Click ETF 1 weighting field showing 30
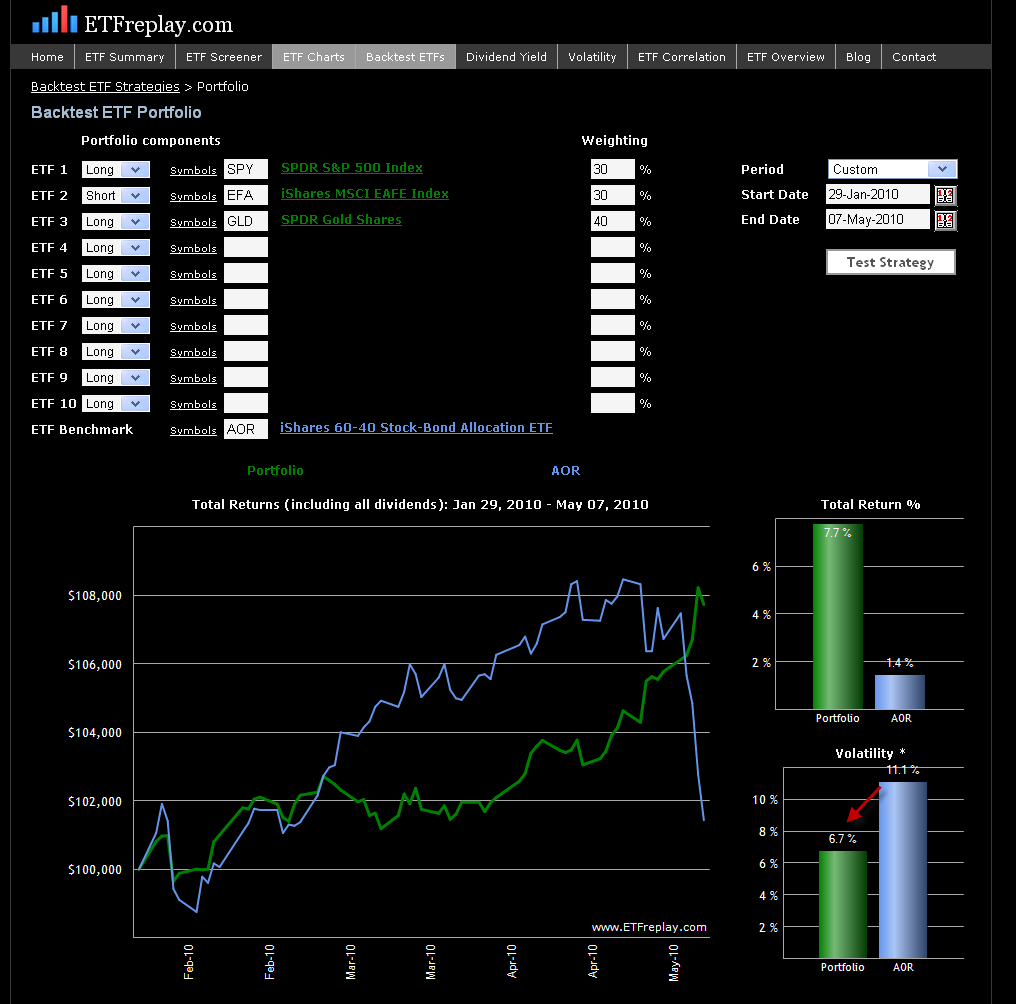This screenshot has width=1016, height=1004. [x=612, y=169]
